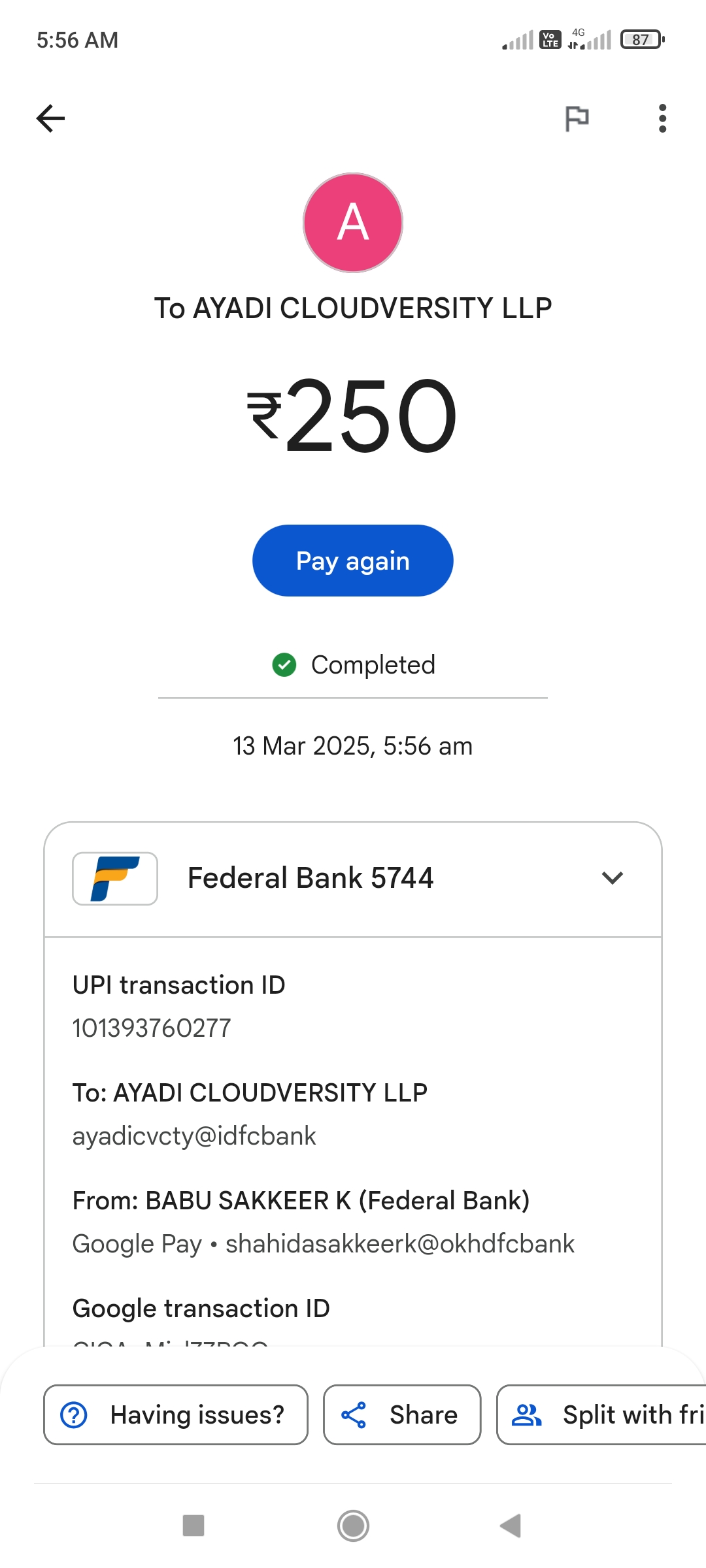This screenshot has width=706, height=1568.
Task: Tap the Android recent apps square
Action: [193, 1526]
